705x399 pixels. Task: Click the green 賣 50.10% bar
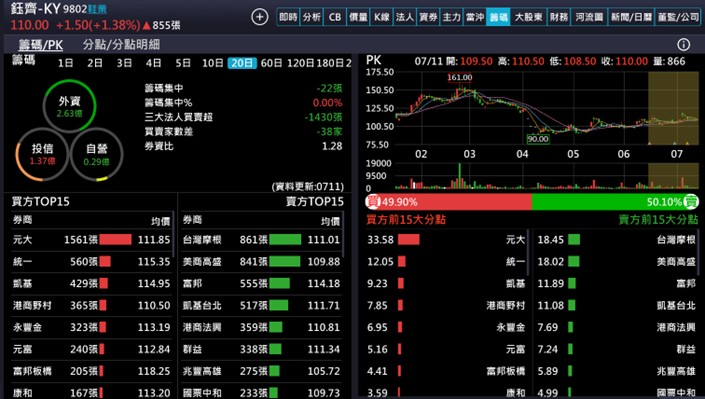pyautogui.click(x=616, y=202)
